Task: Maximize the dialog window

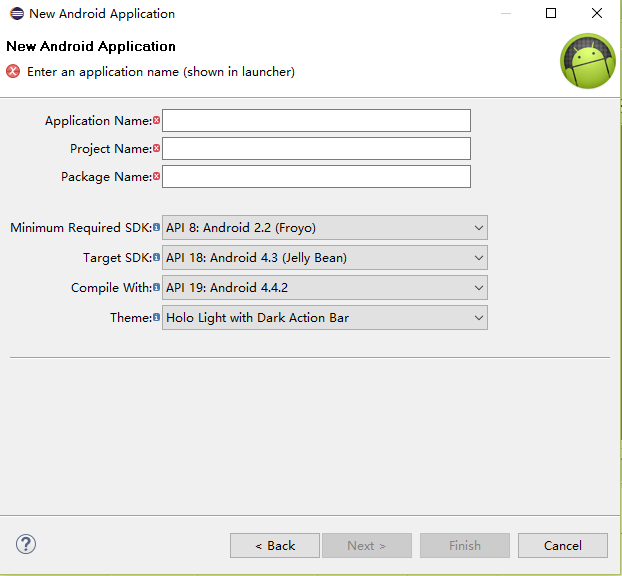Action: (x=551, y=13)
